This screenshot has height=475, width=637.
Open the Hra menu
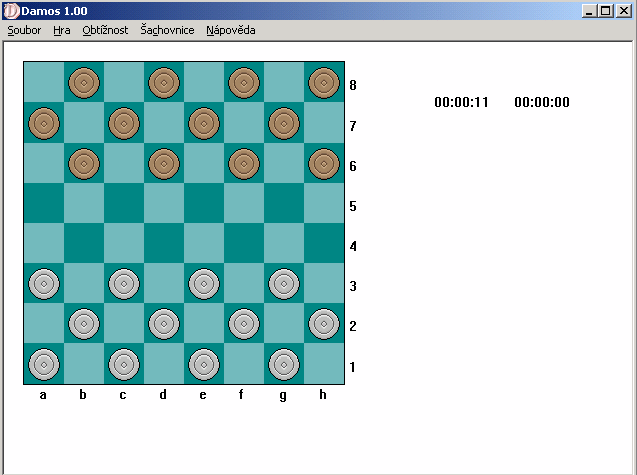(61, 30)
